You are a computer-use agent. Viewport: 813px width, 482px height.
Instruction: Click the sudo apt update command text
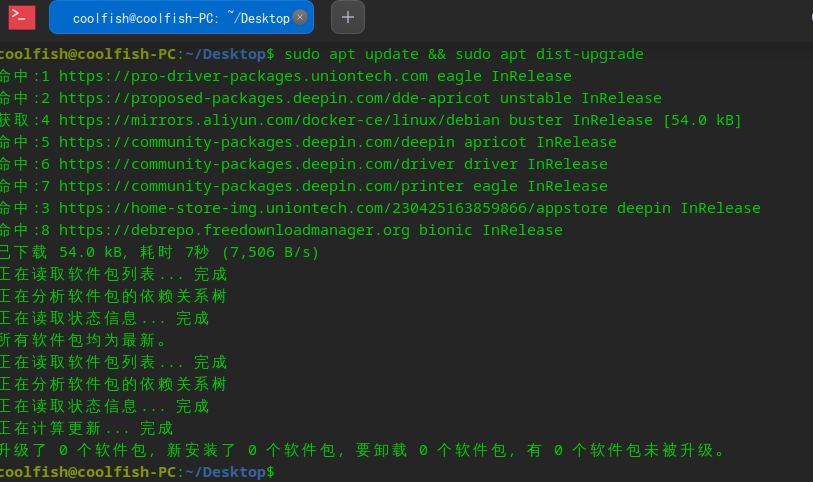point(352,54)
